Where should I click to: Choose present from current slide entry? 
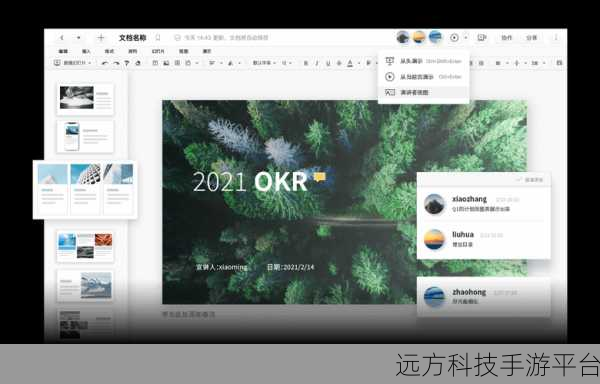[x=423, y=77]
